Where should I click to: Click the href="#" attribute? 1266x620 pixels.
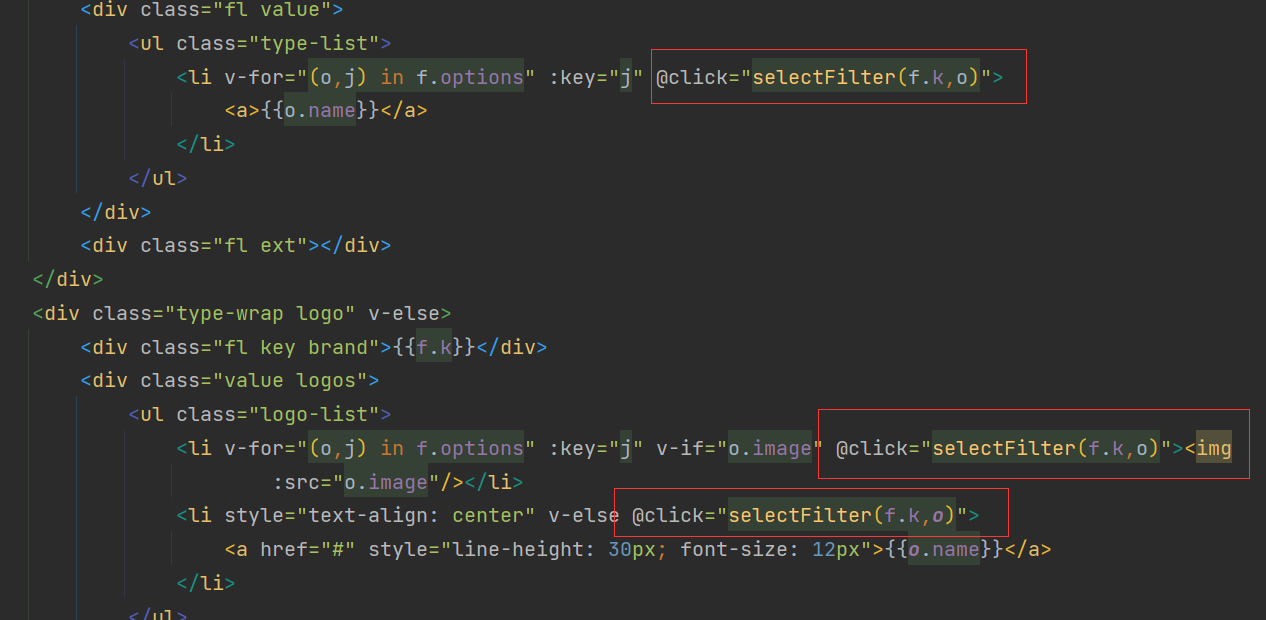(x=308, y=550)
